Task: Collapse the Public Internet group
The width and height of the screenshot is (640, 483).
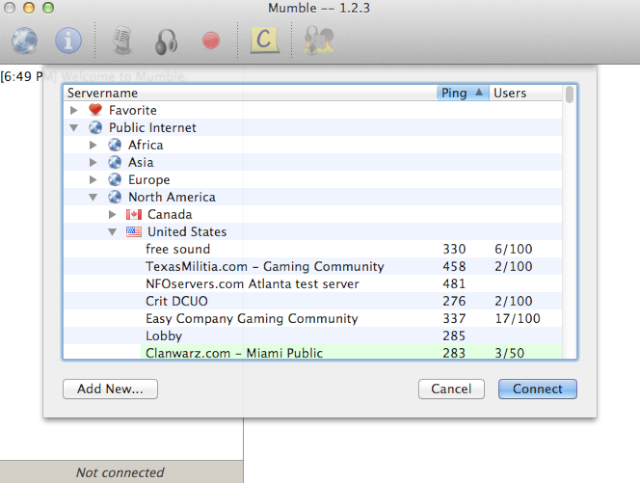Action: point(74,128)
